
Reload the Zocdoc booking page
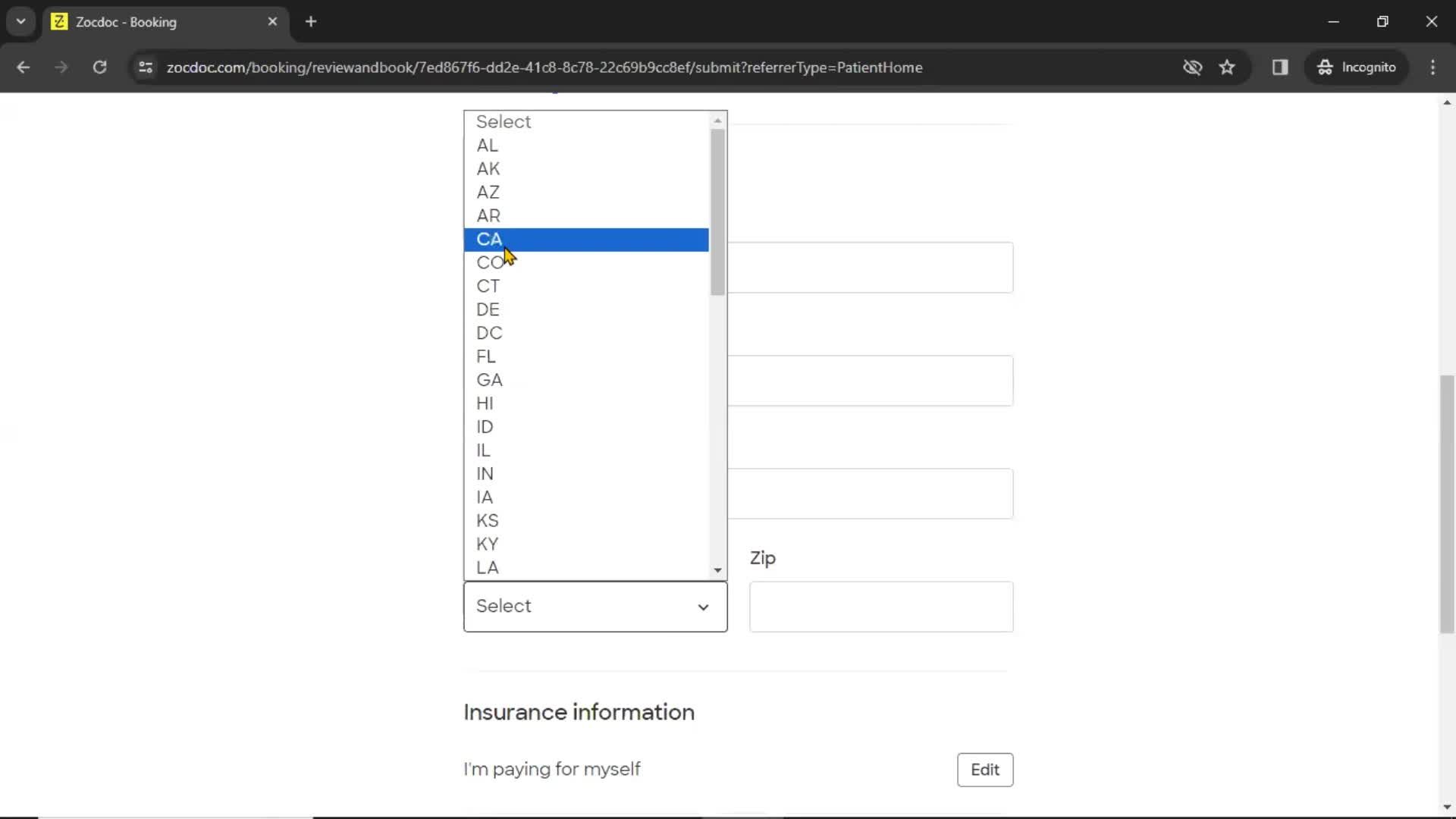[x=99, y=67]
